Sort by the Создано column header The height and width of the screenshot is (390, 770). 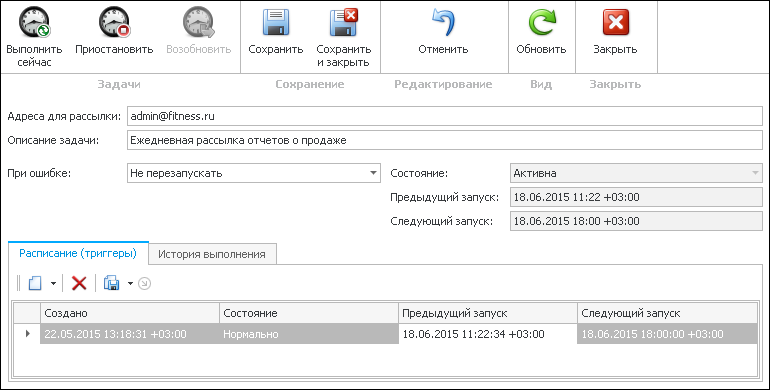pos(130,313)
